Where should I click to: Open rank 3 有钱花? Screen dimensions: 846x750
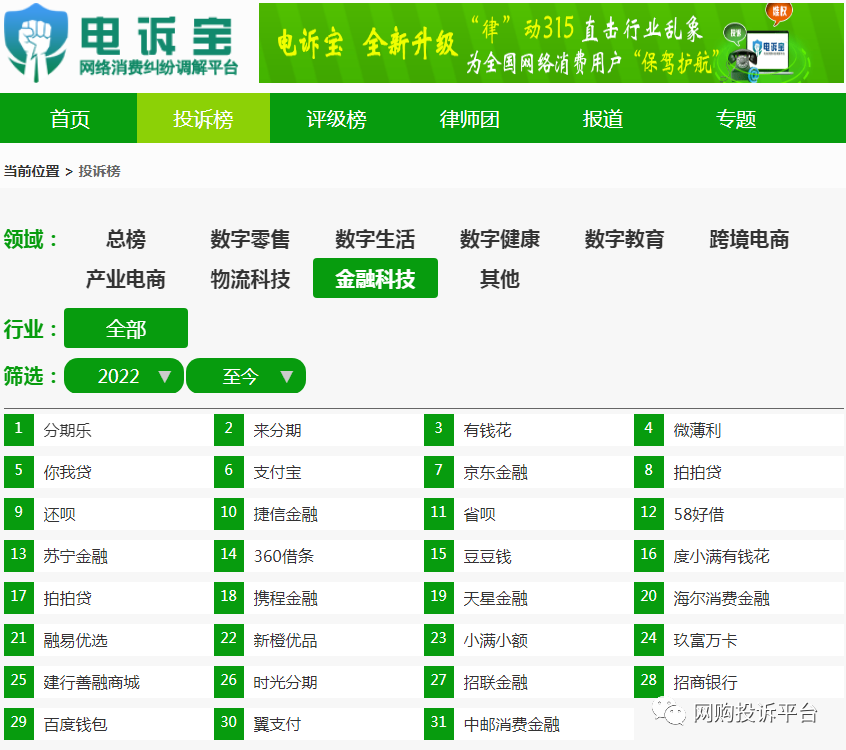[527, 430]
